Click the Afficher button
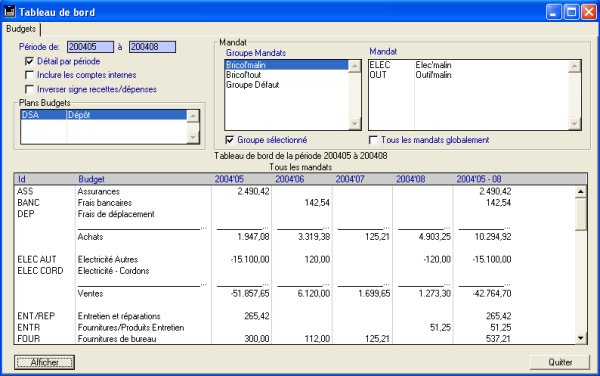The height and width of the screenshot is (376, 600). point(44,362)
